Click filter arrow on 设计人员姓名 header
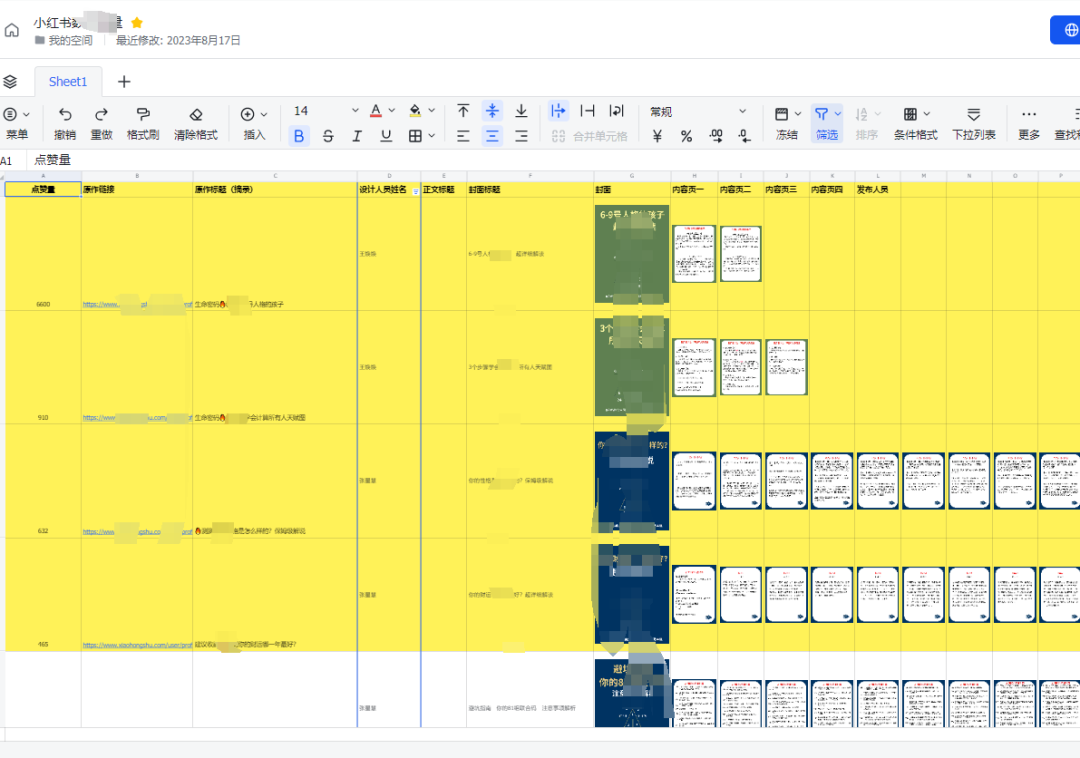This screenshot has width=1080, height=758. 415,191
